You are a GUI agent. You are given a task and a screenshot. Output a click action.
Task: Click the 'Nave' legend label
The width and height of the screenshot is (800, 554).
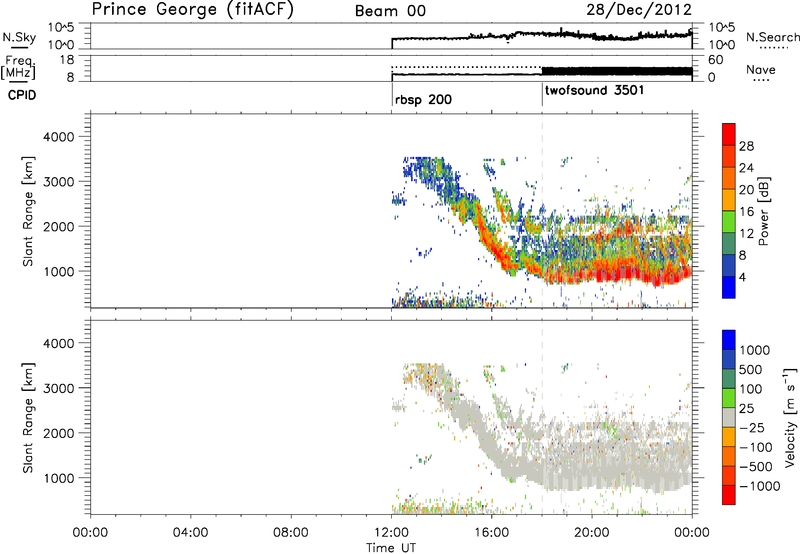pyautogui.click(x=760, y=69)
